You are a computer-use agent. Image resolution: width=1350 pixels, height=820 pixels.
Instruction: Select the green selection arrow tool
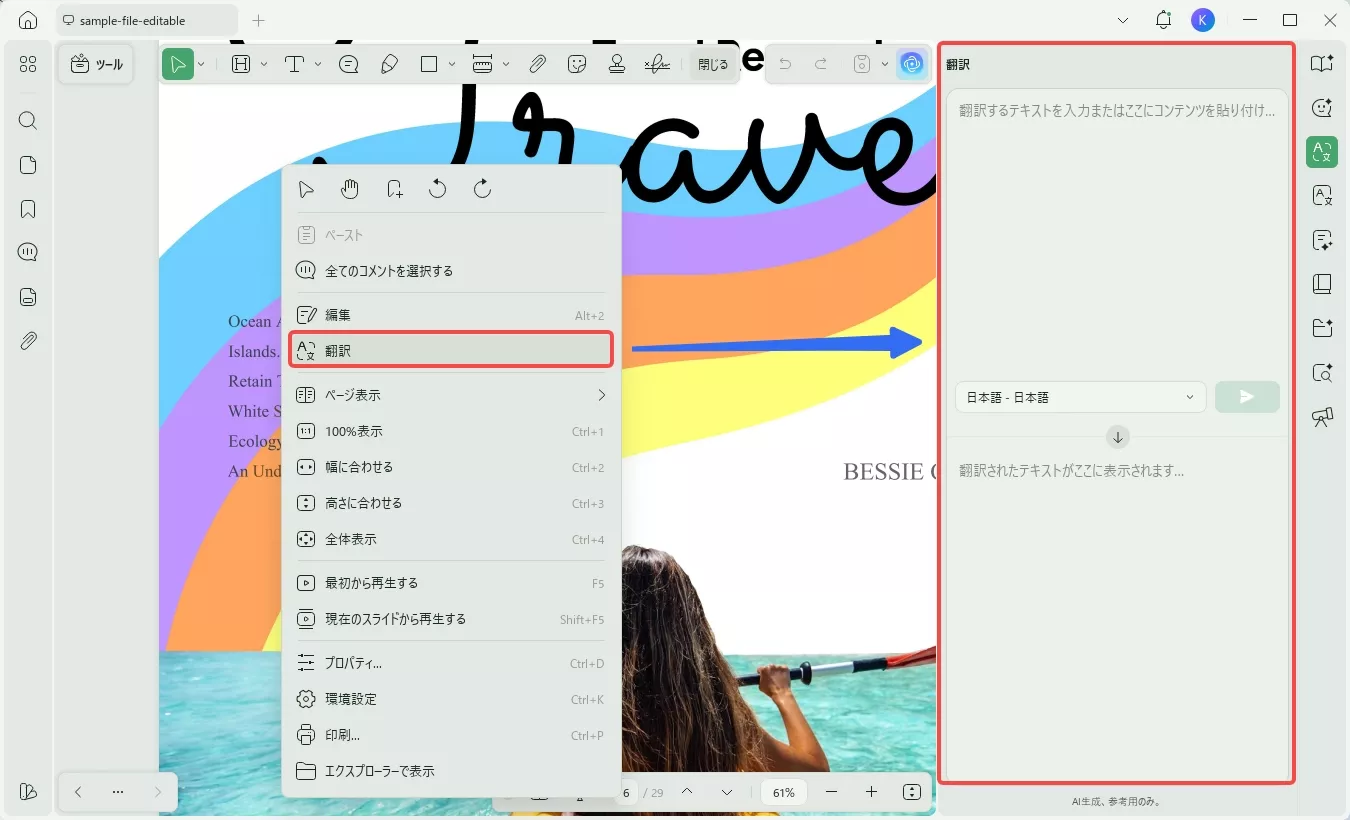179,63
